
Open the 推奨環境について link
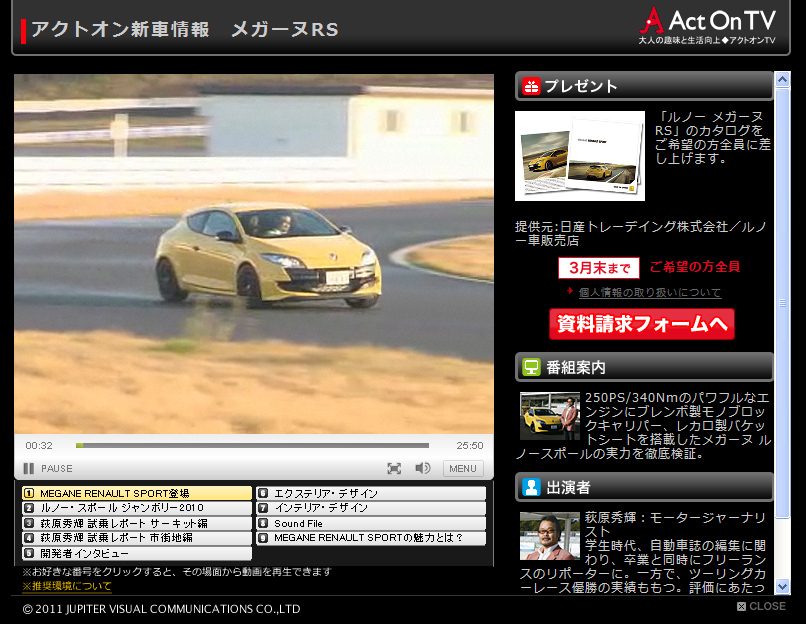click(67, 586)
